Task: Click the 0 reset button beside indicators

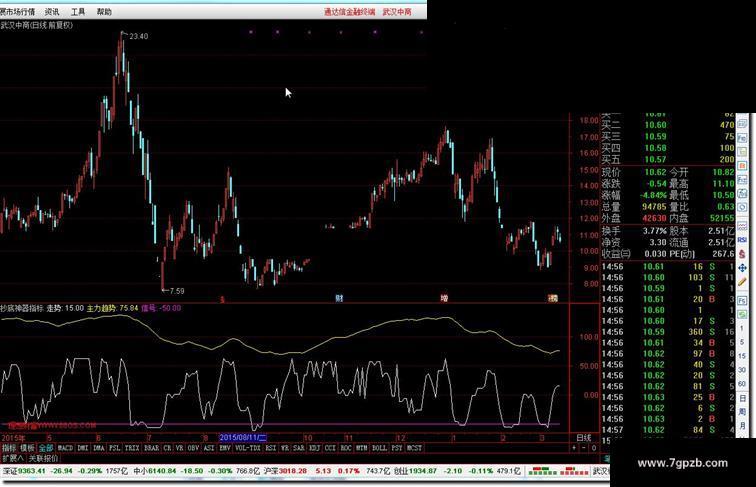Action: click(x=594, y=448)
